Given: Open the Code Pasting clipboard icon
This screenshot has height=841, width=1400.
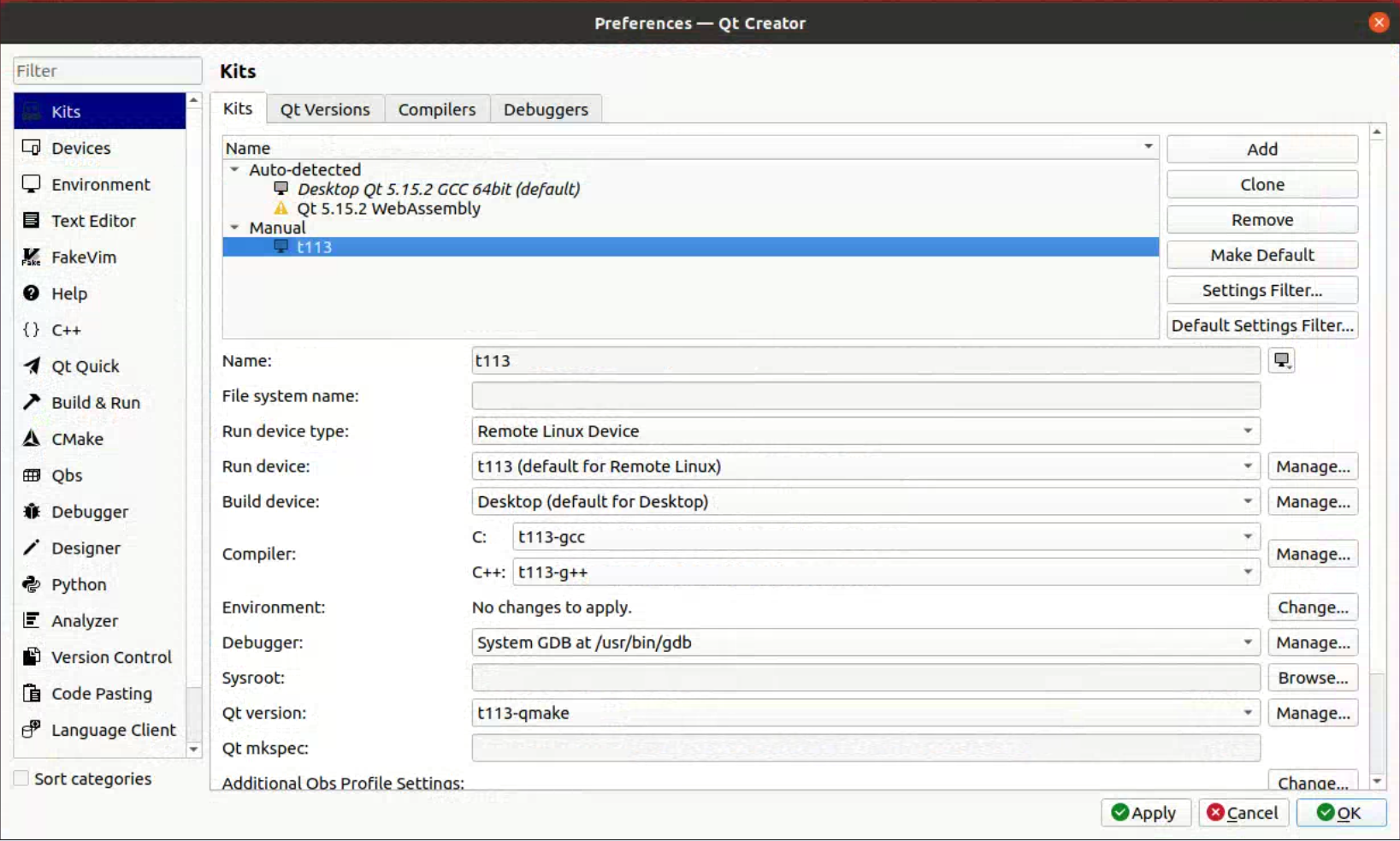Looking at the screenshot, I should pos(32,693).
